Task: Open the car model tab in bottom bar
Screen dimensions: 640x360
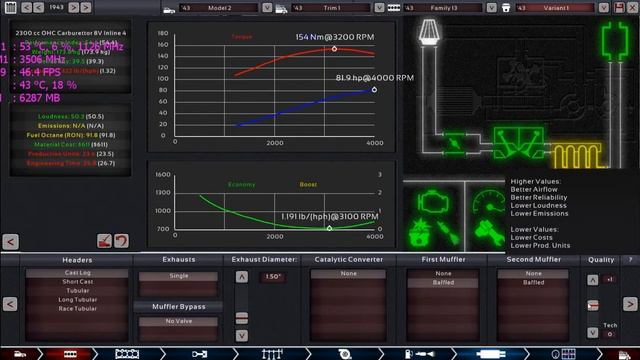Action: click(20, 354)
